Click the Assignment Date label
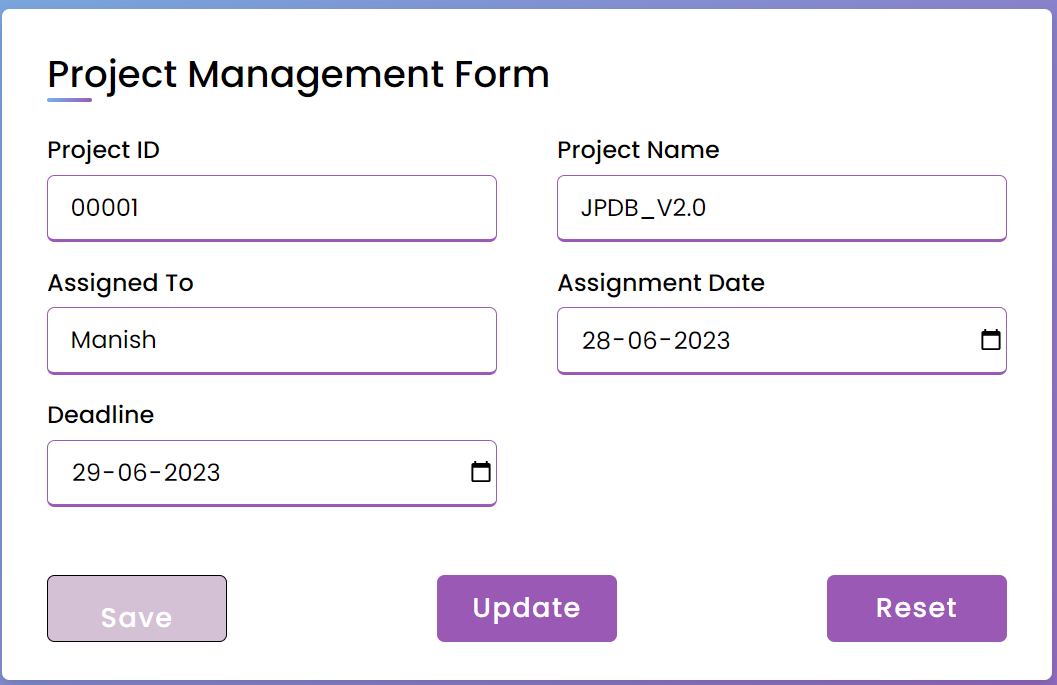 662,283
